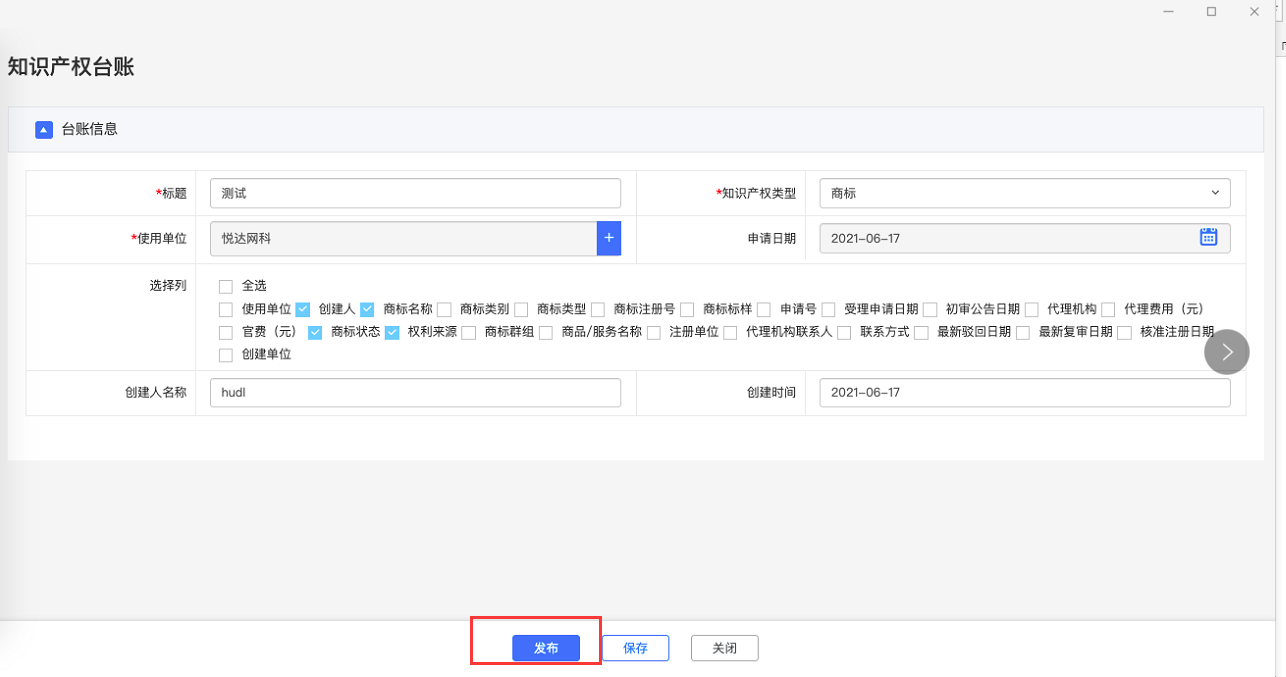Click the 保存 button
This screenshot has width=1286, height=677.
click(x=635, y=648)
